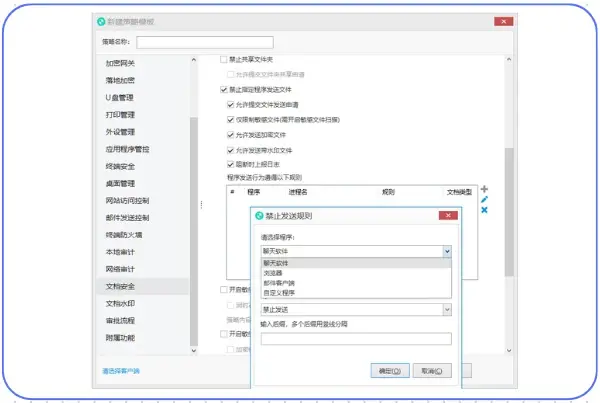
Task: Close the 新建策略模板 window
Action: [x=504, y=21]
